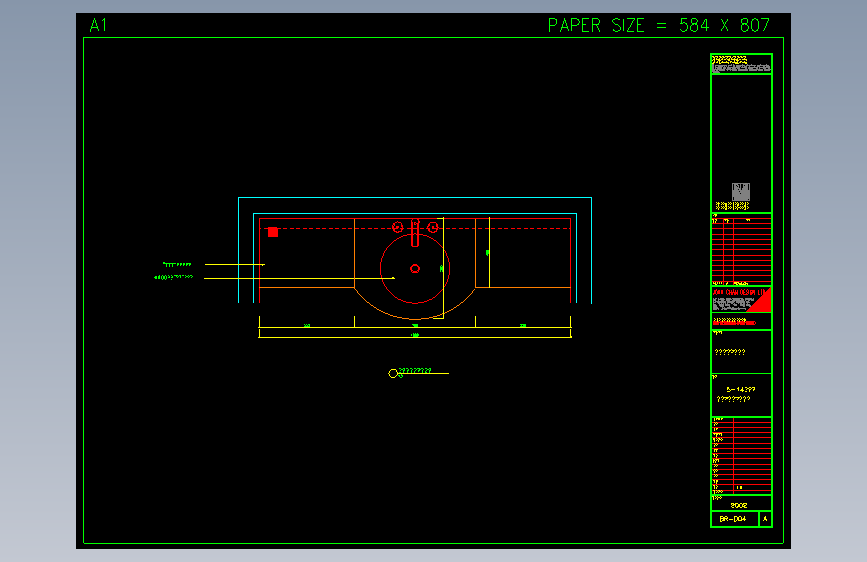Select the "A1" sheet size label
867x562 pixels.
point(98,25)
